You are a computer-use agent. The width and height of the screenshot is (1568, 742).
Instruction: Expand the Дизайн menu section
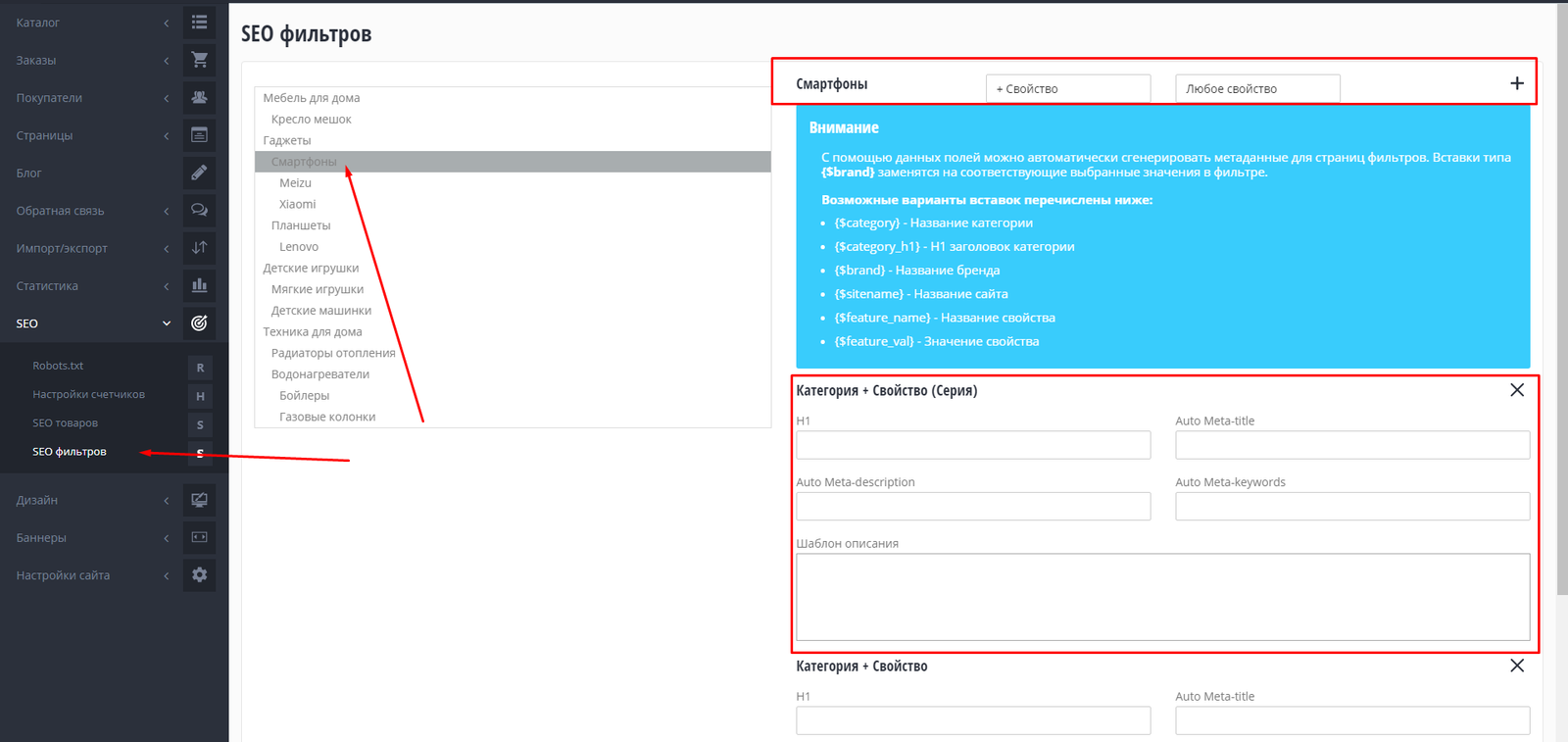[167, 500]
